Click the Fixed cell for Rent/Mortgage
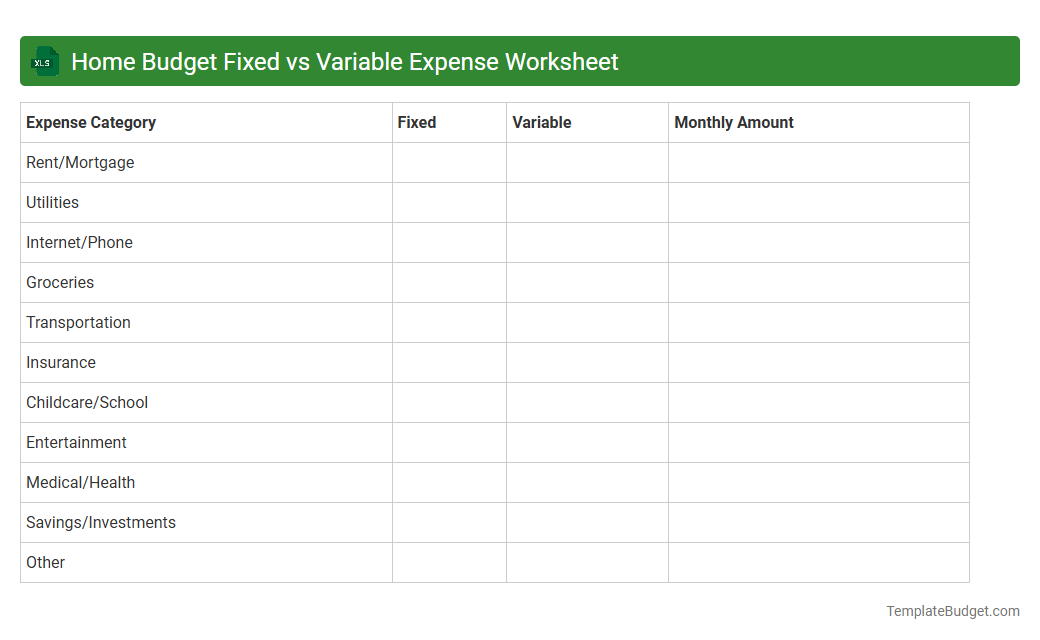The image size is (1040, 640). (449, 162)
